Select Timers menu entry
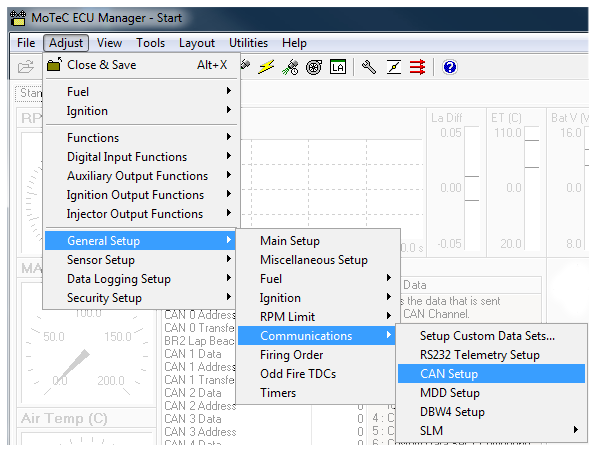601x457 pixels. click(318, 393)
